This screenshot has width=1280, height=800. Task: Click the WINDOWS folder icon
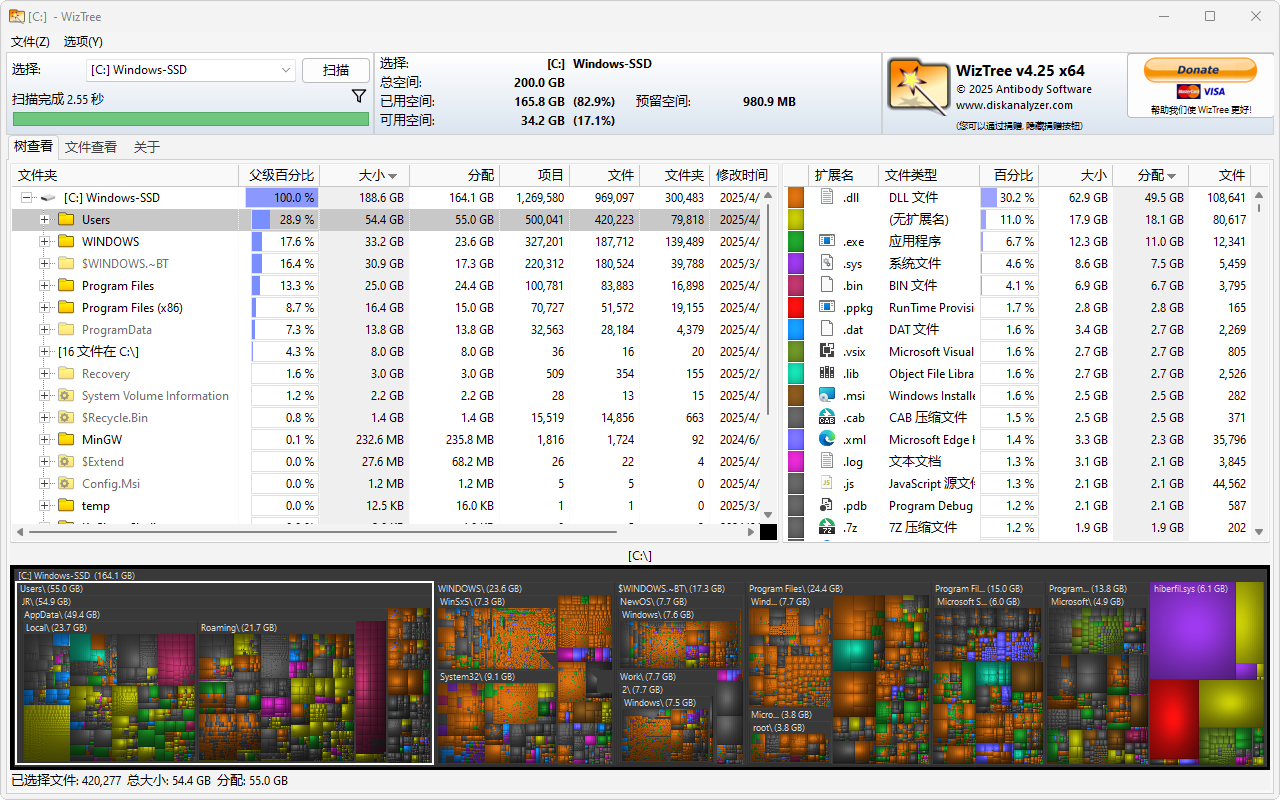coord(67,241)
